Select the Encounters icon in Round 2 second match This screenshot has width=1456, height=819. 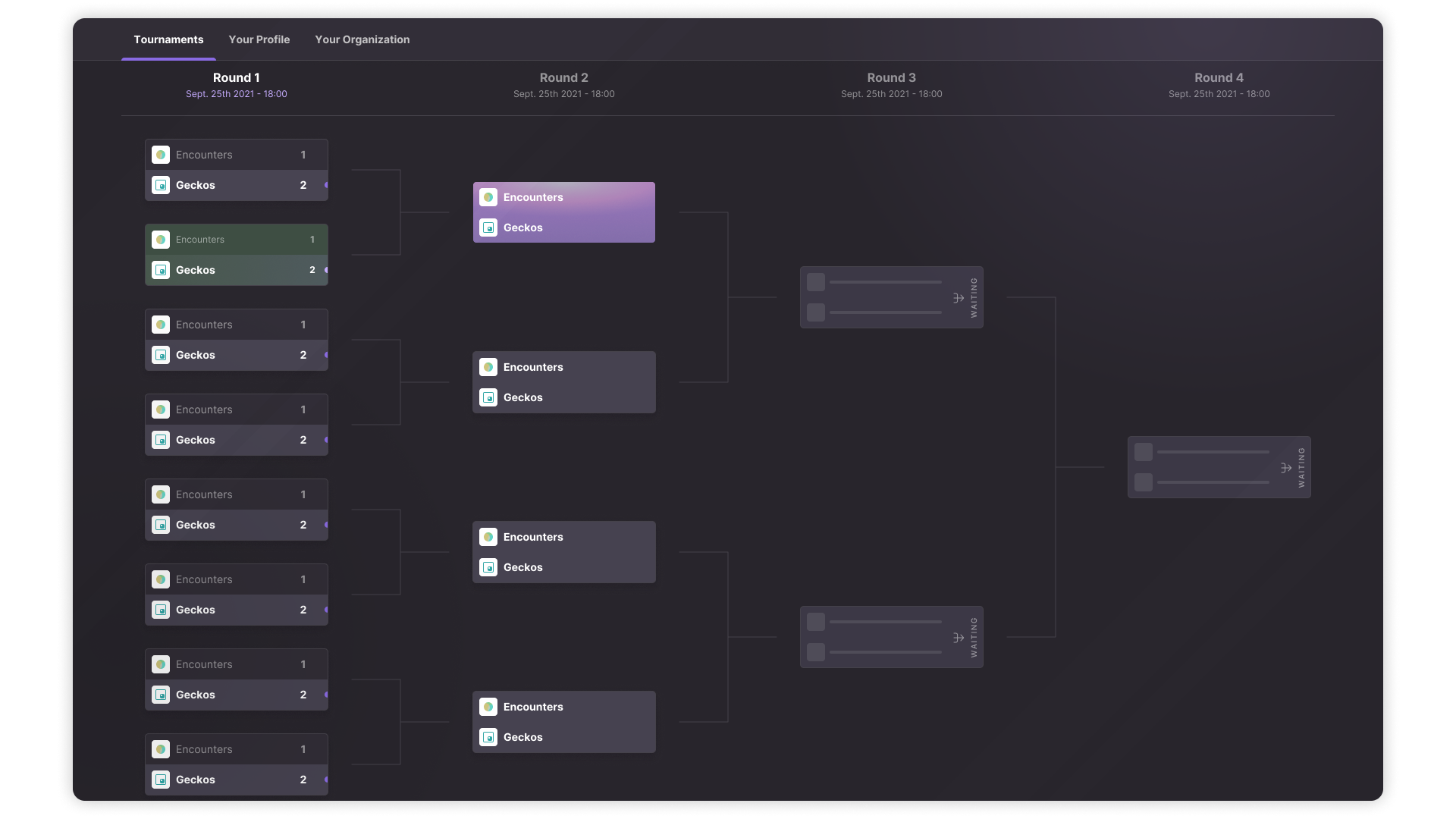(x=488, y=367)
